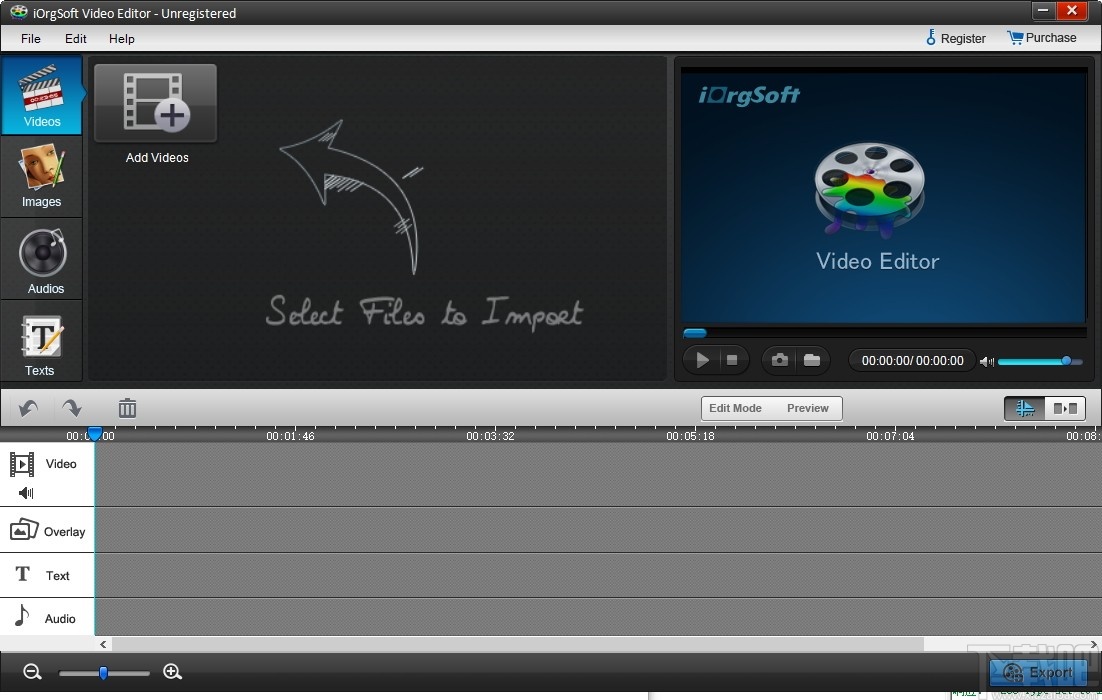1102x700 pixels.
Task: Click the zoom in magnifier below timeline
Action: tap(172, 672)
